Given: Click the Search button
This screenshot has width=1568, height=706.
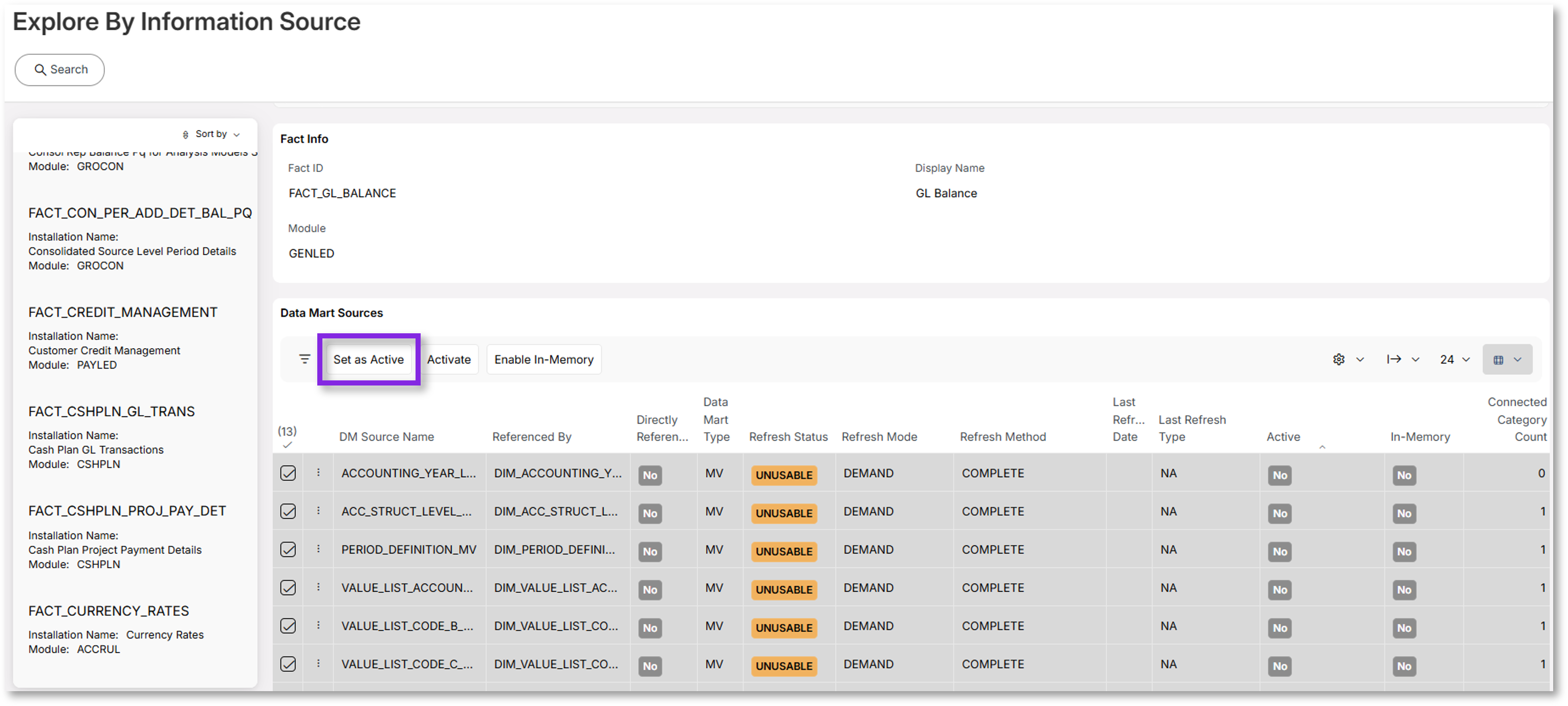Looking at the screenshot, I should click(60, 70).
